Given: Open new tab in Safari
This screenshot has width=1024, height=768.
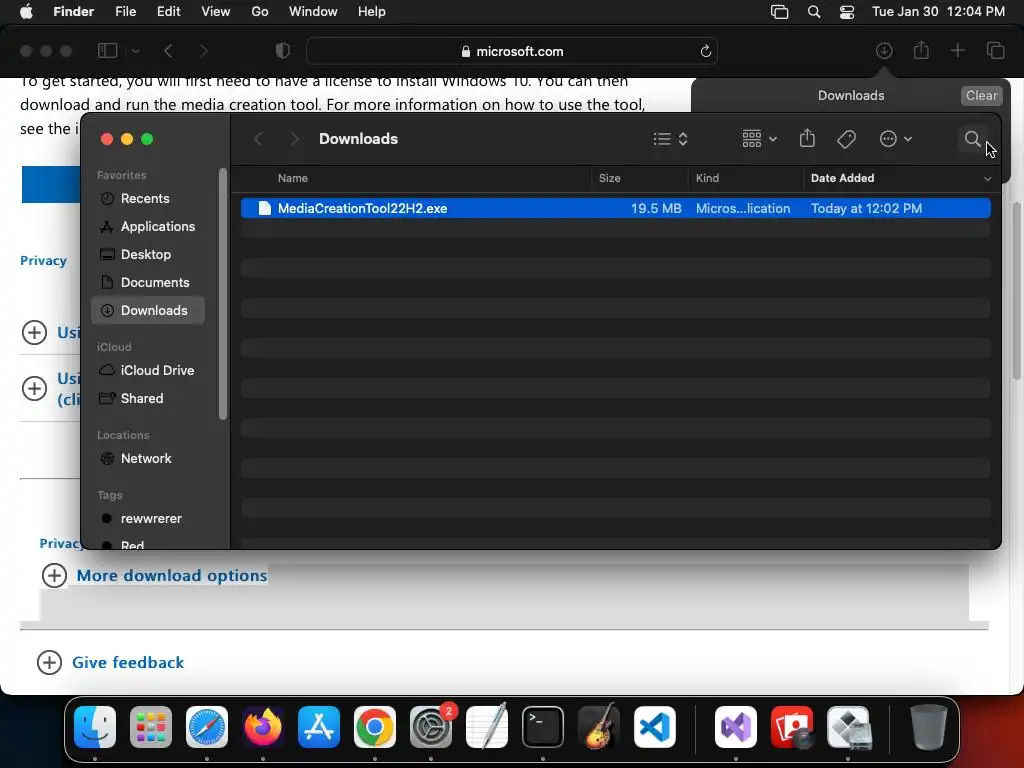Looking at the screenshot, I should (x=957, y=50).
